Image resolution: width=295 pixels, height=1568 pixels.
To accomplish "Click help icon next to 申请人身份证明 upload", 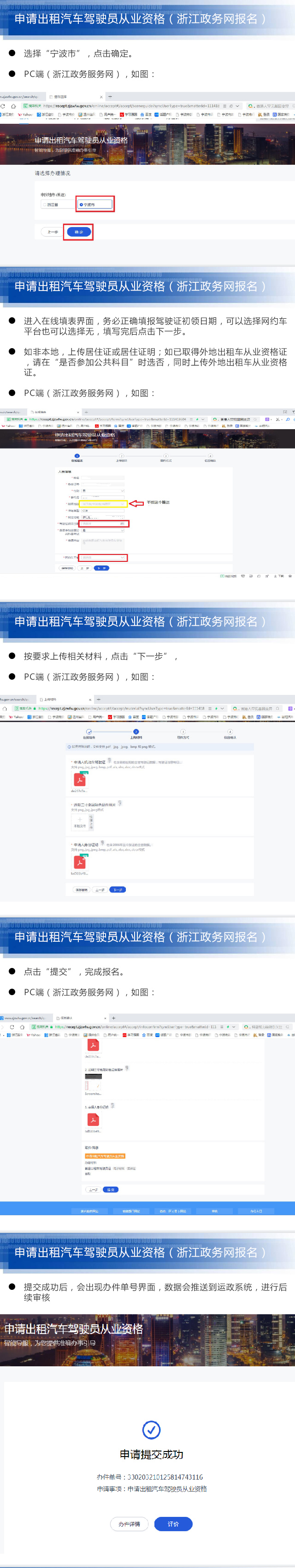I will [x=102, y=843].
